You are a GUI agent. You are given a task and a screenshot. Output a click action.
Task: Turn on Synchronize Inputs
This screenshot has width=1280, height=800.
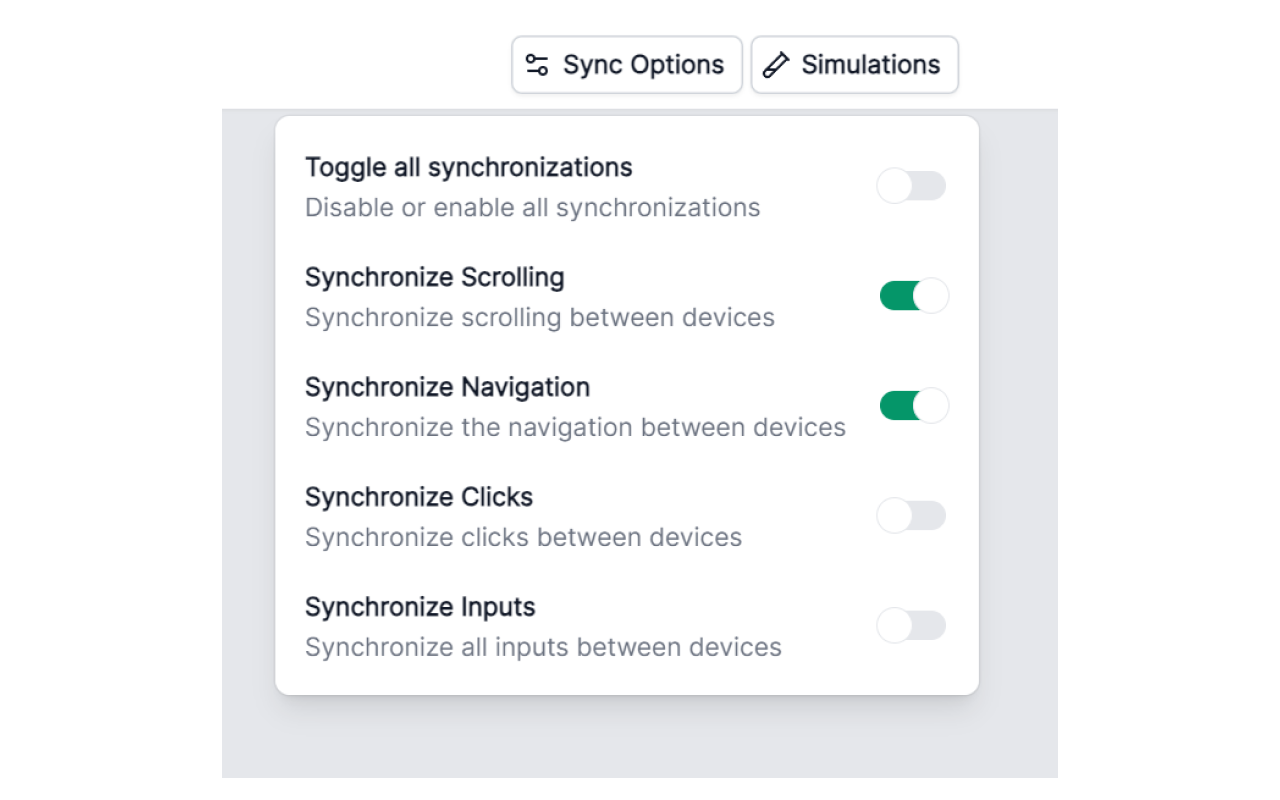point(911,626)
